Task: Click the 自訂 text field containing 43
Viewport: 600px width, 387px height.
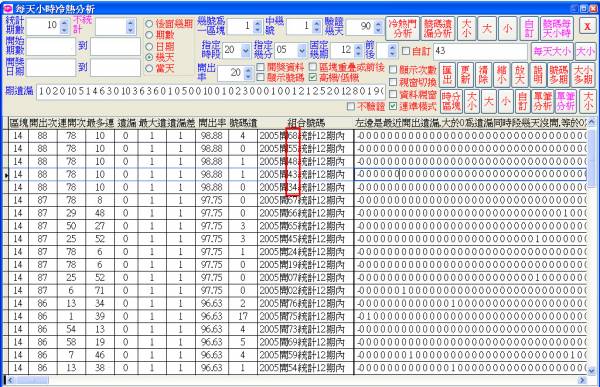Action: (481, 51)
